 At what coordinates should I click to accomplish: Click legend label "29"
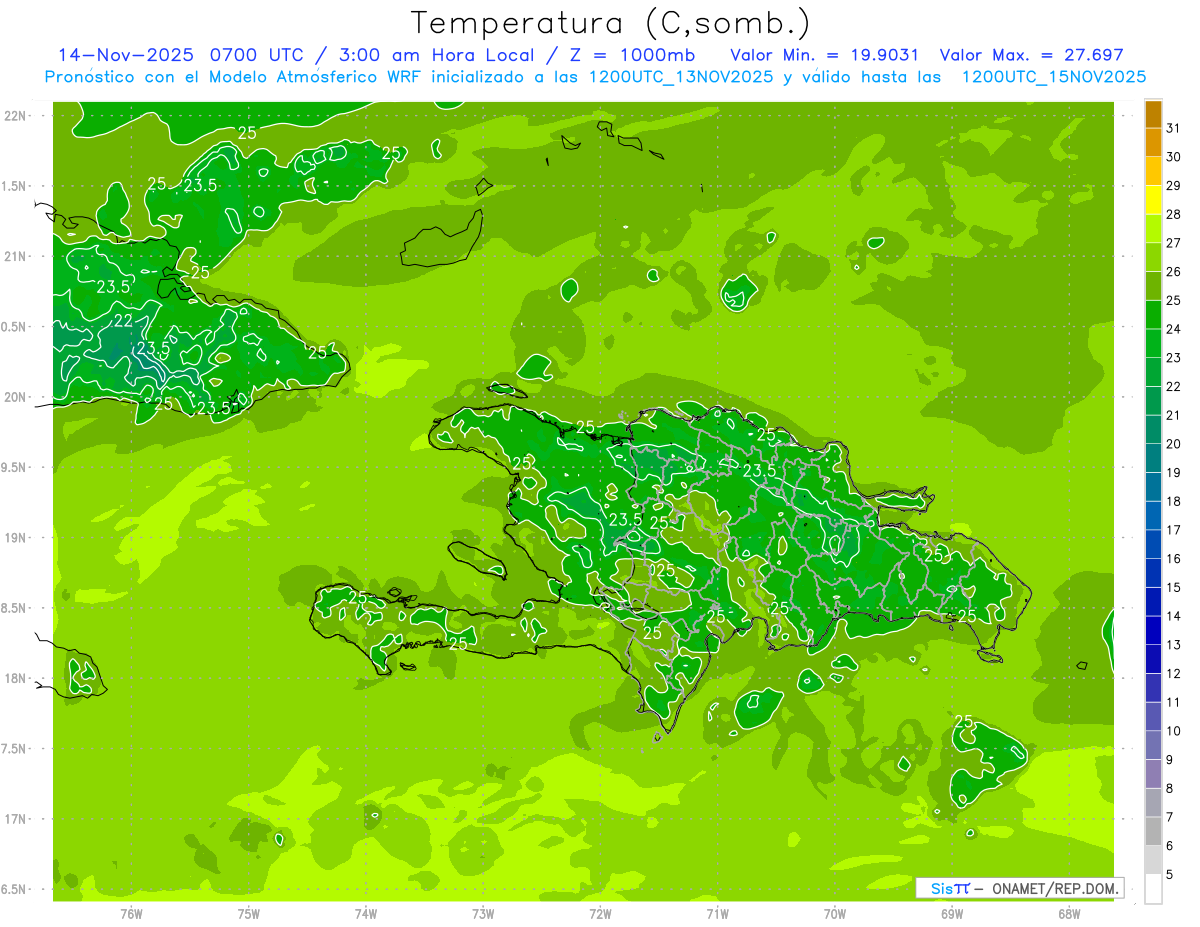coord(1173,185)
